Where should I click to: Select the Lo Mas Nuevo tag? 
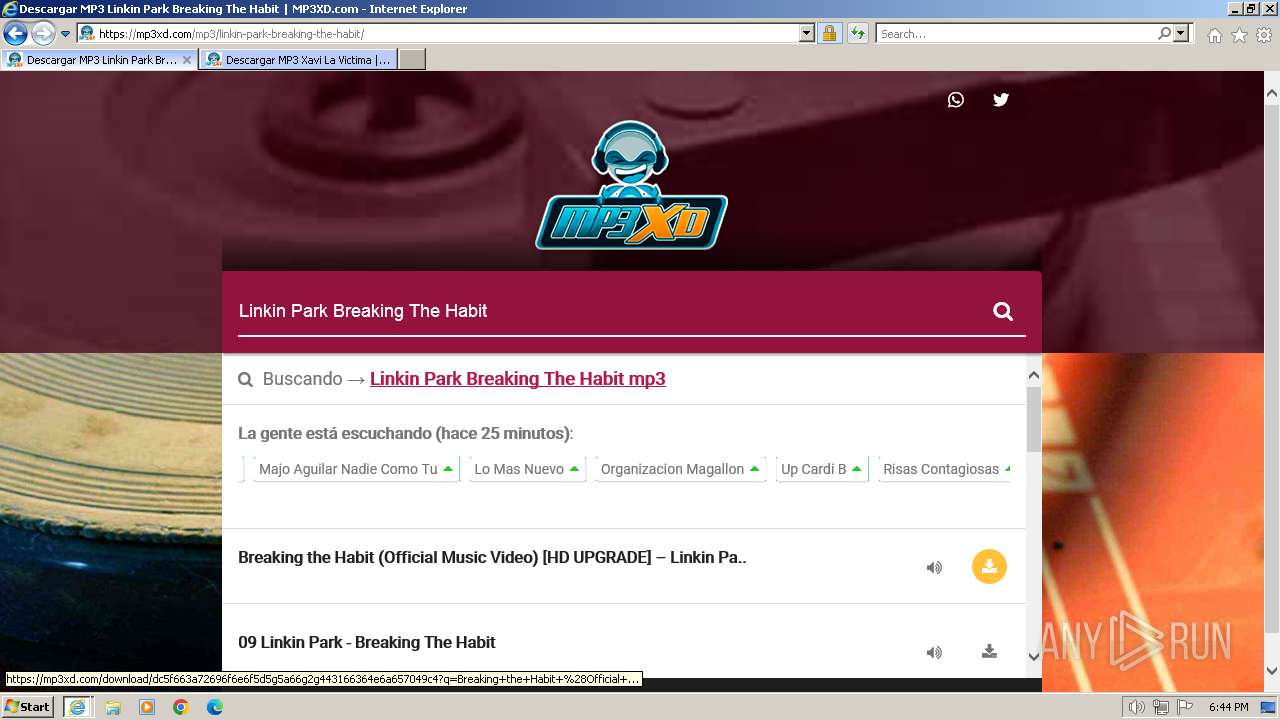point(528,469)
